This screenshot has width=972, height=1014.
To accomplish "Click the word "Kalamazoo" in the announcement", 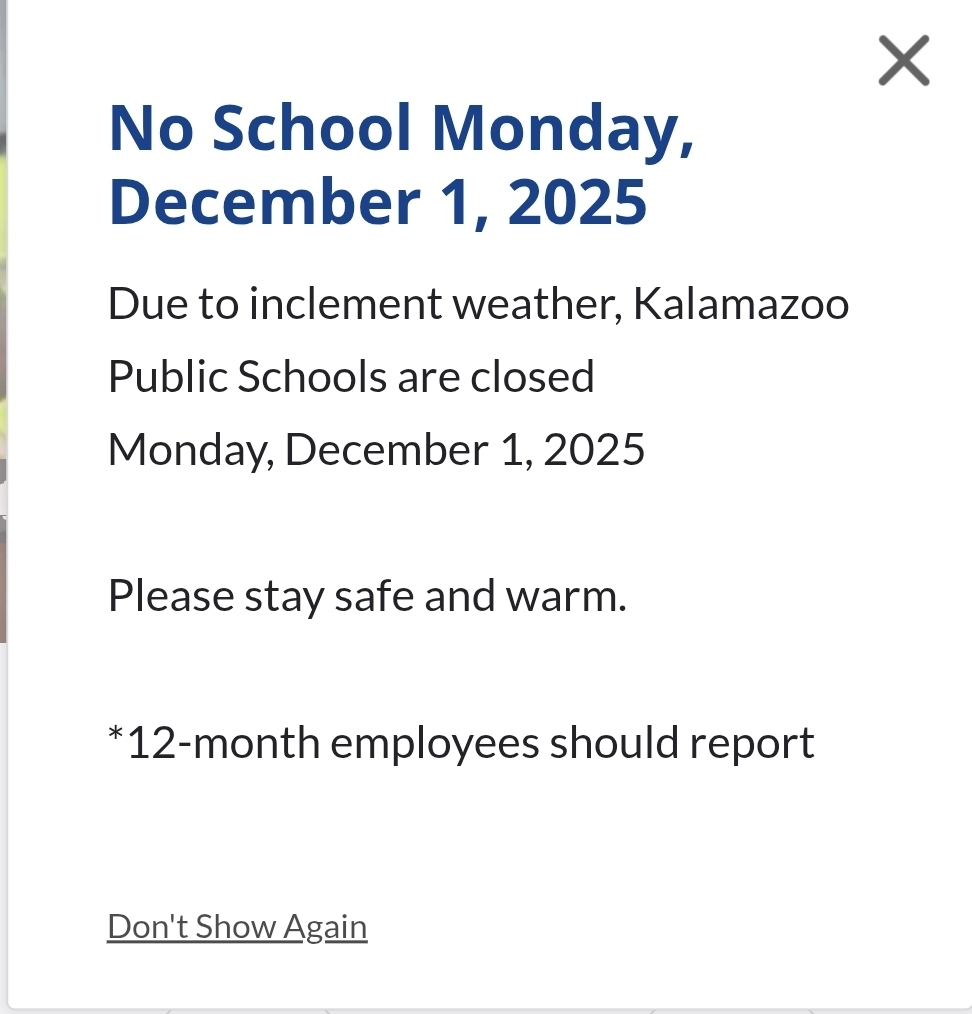I will [741, 304].
